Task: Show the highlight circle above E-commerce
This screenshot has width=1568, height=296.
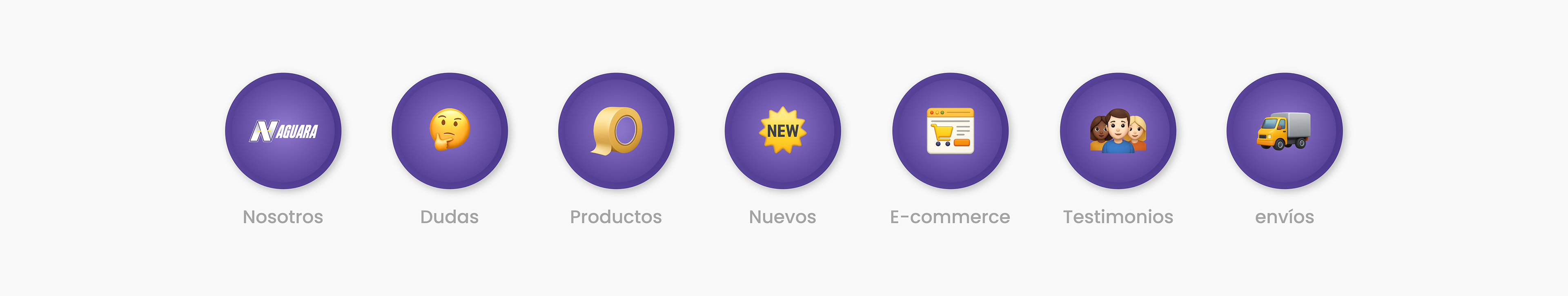Action: point(950,131)
